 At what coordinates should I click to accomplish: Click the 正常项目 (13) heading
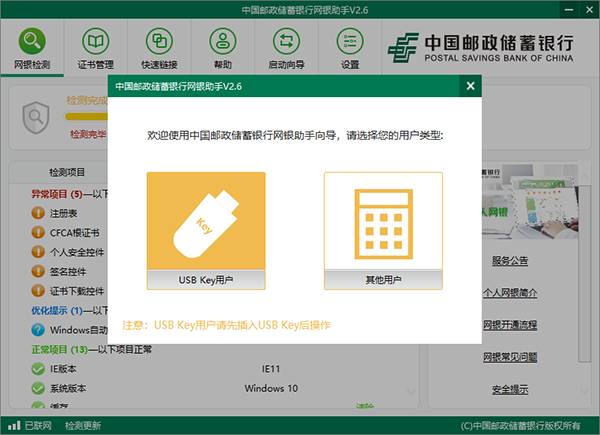[59, 349]
